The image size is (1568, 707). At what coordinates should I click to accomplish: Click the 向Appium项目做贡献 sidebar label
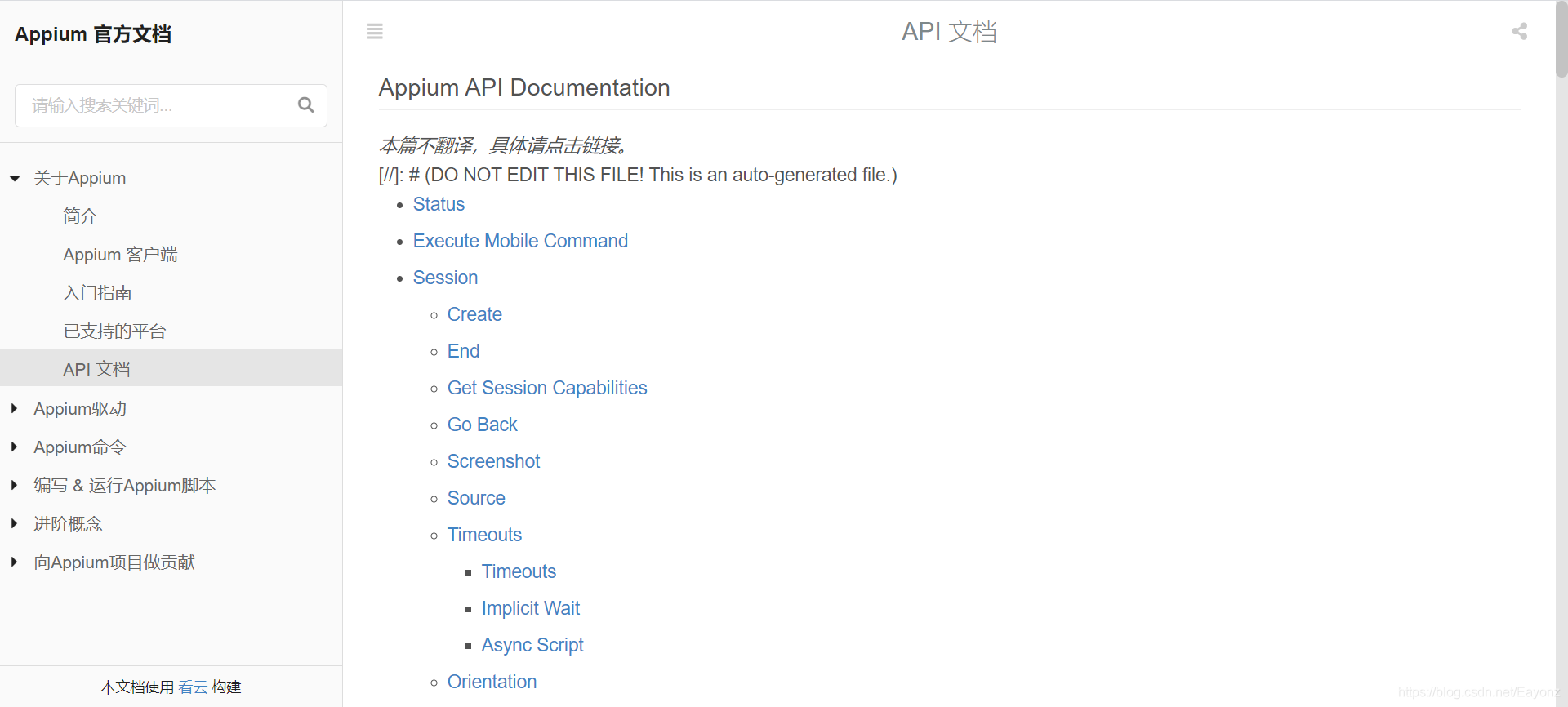[x=114, y=562]
